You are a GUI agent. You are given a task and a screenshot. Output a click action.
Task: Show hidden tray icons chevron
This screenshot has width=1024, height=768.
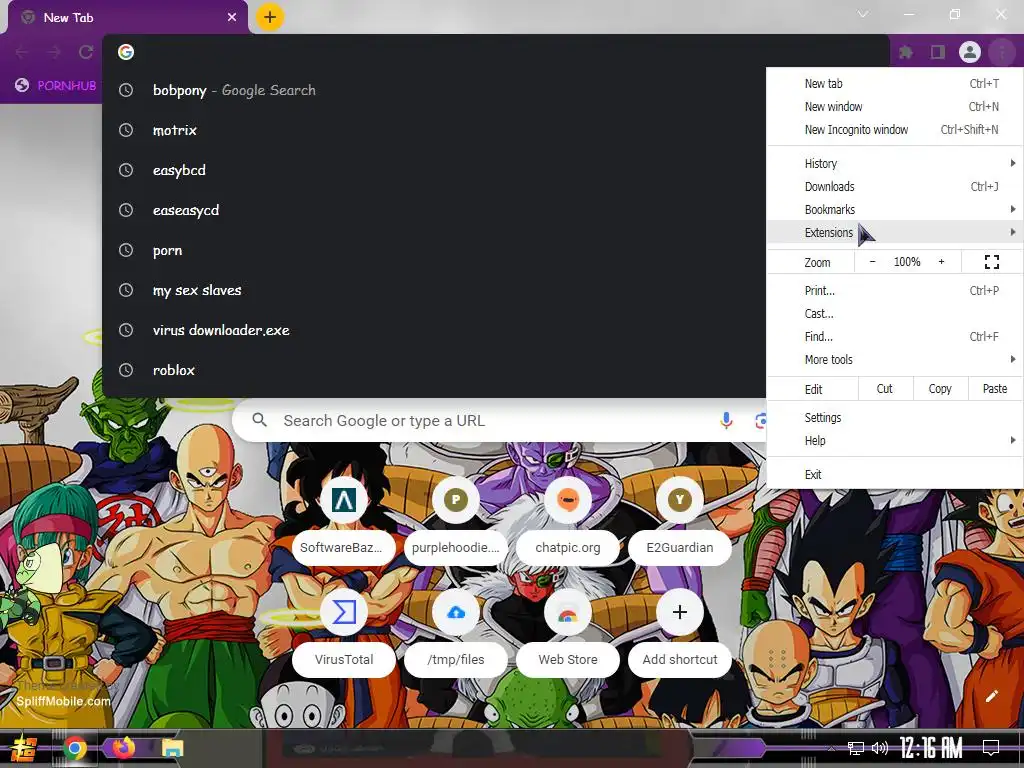click(x=831, y=748)
